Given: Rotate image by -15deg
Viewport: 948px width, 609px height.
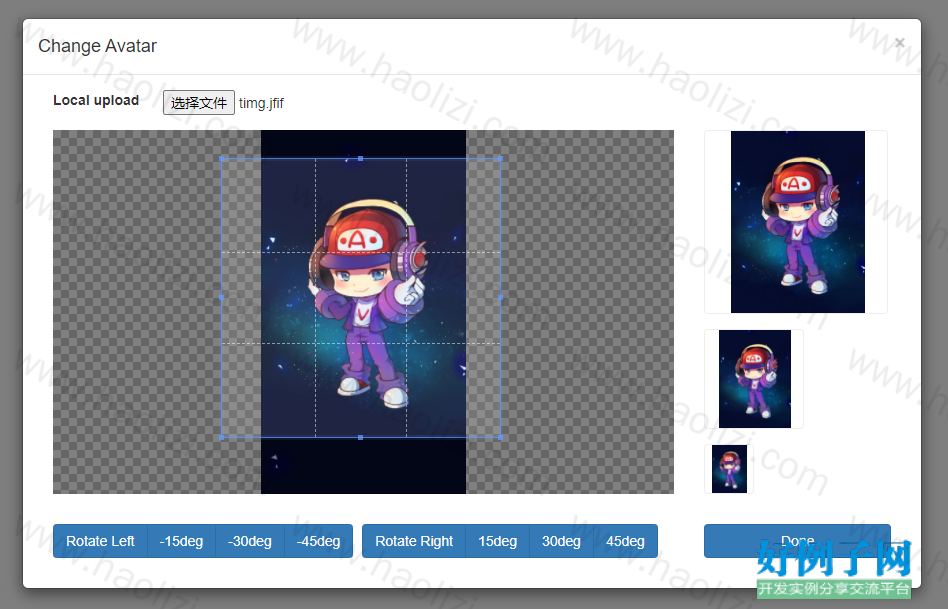Looking at the screenshot, I should click(x=181, y=541).
